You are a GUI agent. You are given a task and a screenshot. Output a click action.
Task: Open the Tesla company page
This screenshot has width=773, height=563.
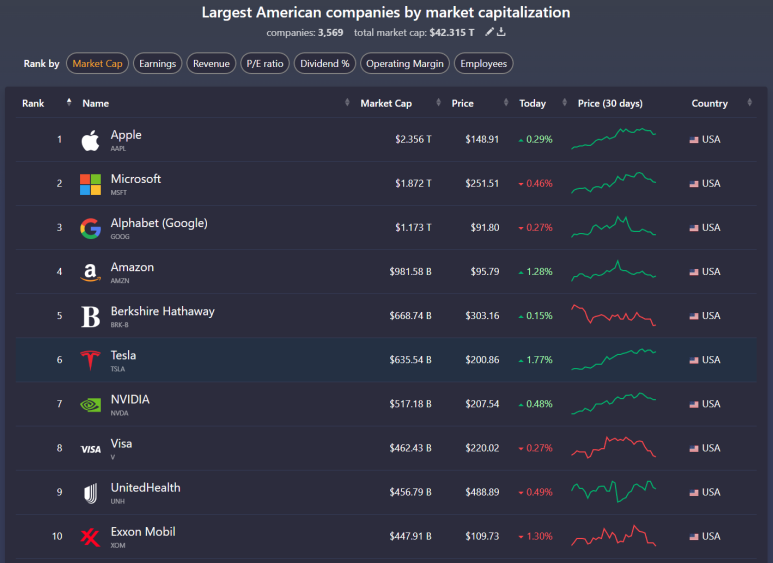123,355
